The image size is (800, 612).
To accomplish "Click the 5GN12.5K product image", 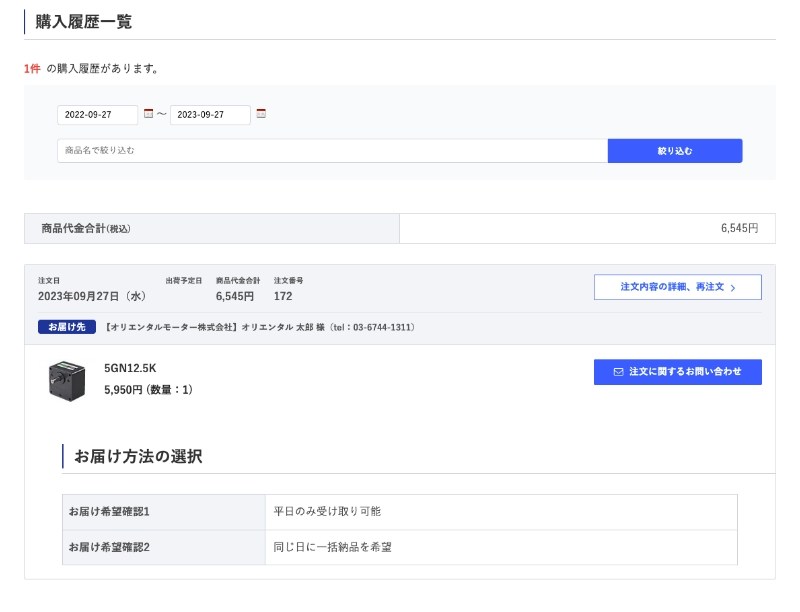I will click(x=68, y=381).
